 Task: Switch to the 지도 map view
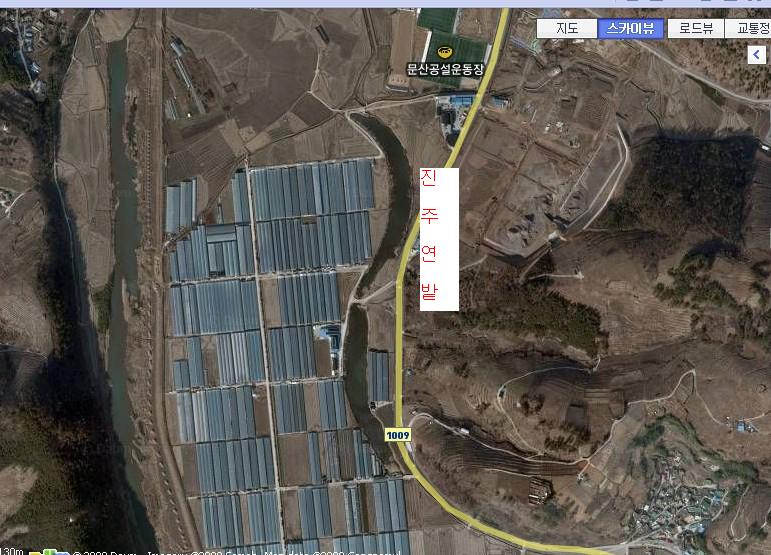tap(566, 28)
